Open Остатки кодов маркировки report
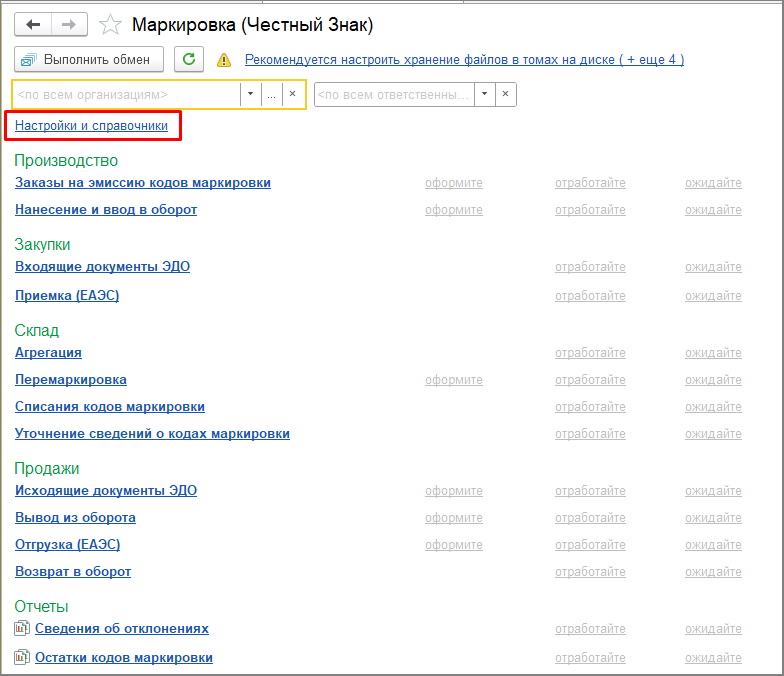This screenshot has width=784, height=676. (x=124, y=658)
